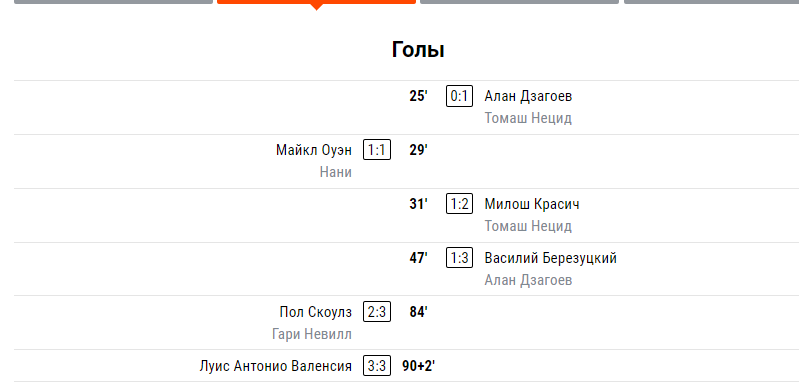Screen dimensions: 799x388
Task: Open Пол Скоулз player profile
Action: pyautogui.click(x=315, y=312)
